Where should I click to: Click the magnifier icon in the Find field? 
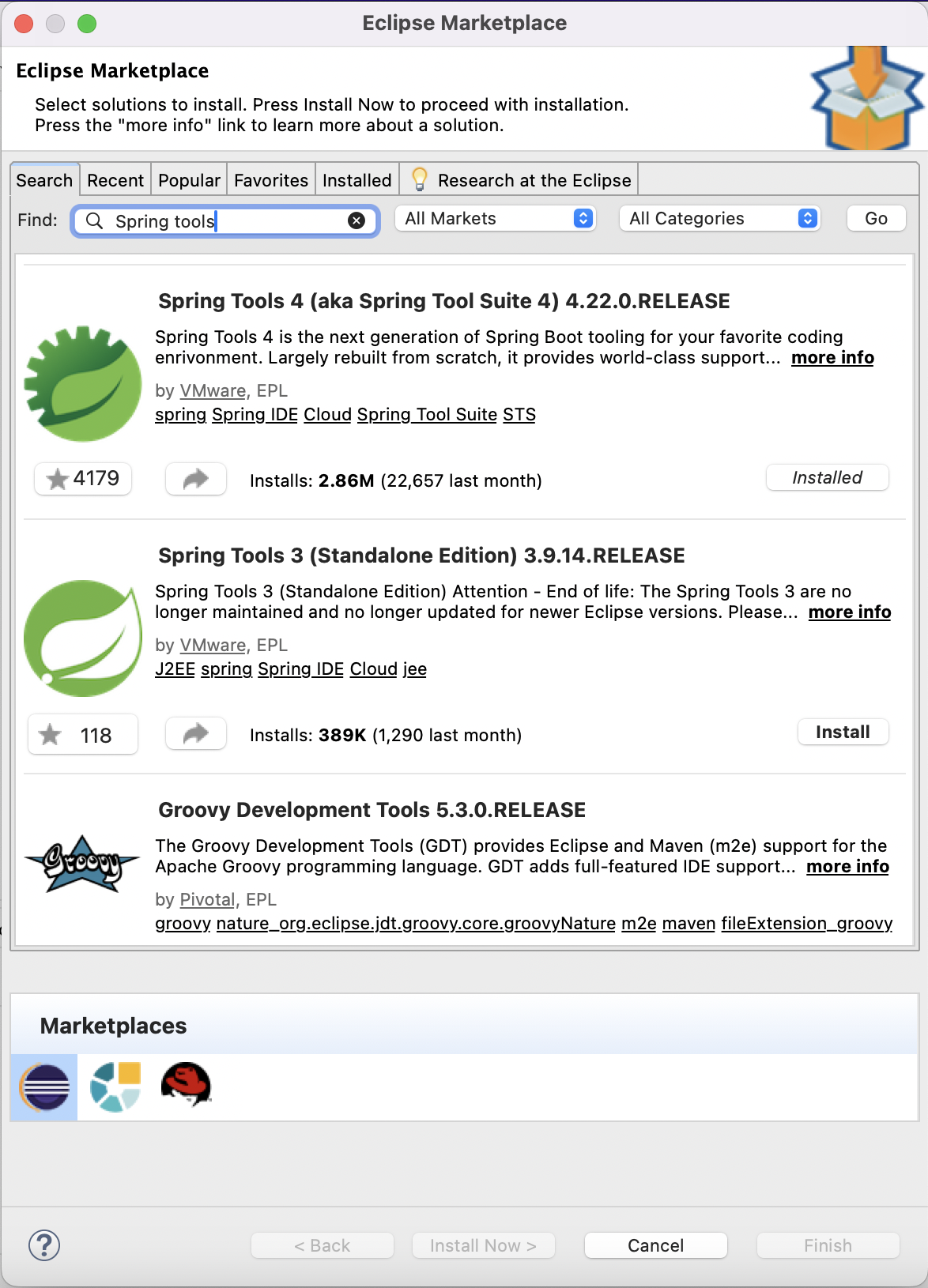click(94, 220)
